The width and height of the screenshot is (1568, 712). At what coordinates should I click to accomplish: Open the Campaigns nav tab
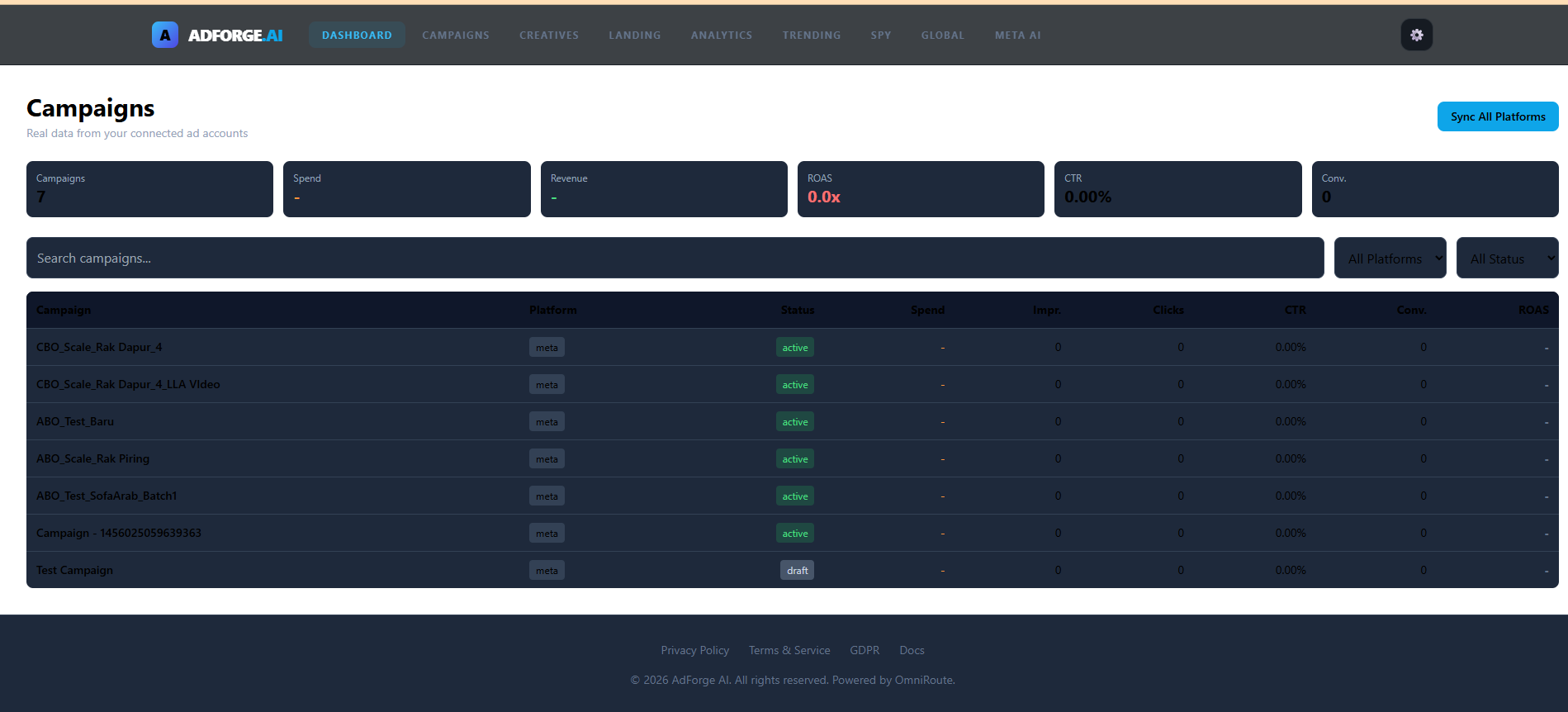click(456, 35)
